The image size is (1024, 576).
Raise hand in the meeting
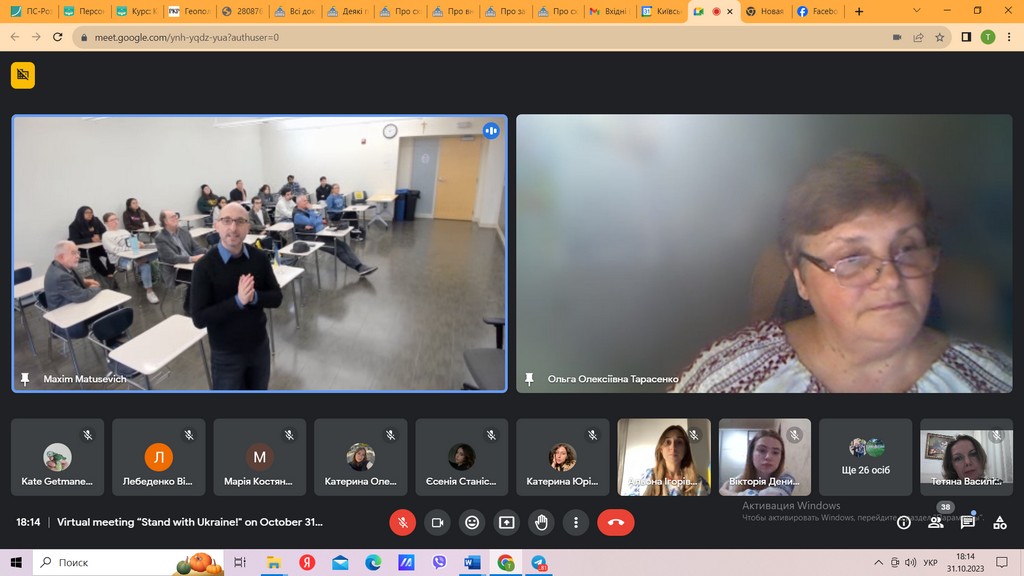pos(541,522)
